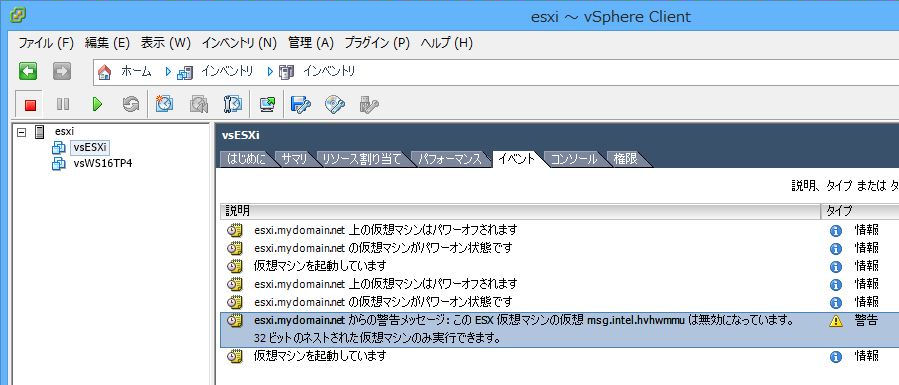This screenshot has height=385, width=899.
Task: Switch to the サマリ tab
Action: (x=294, y=159)
